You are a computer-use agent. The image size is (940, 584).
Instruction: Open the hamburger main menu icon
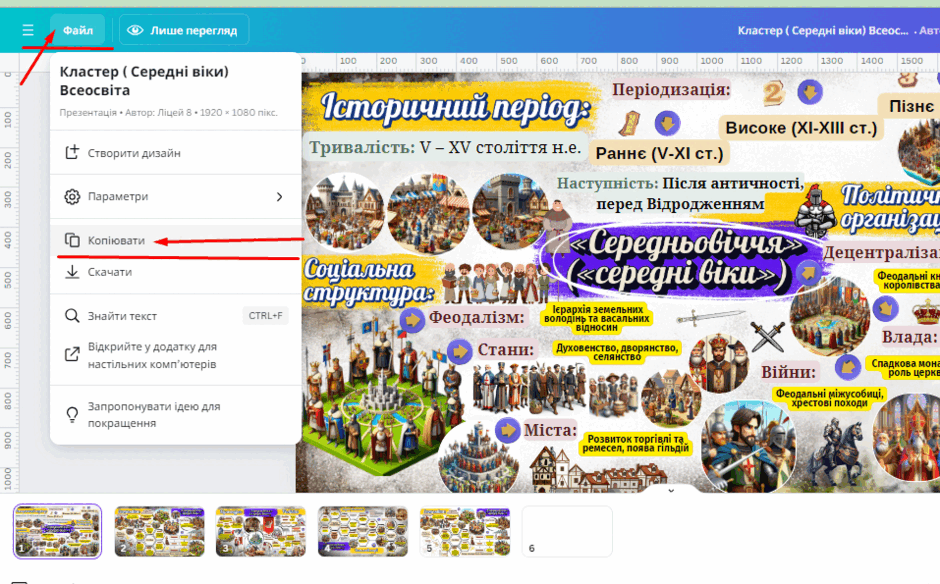28,30
